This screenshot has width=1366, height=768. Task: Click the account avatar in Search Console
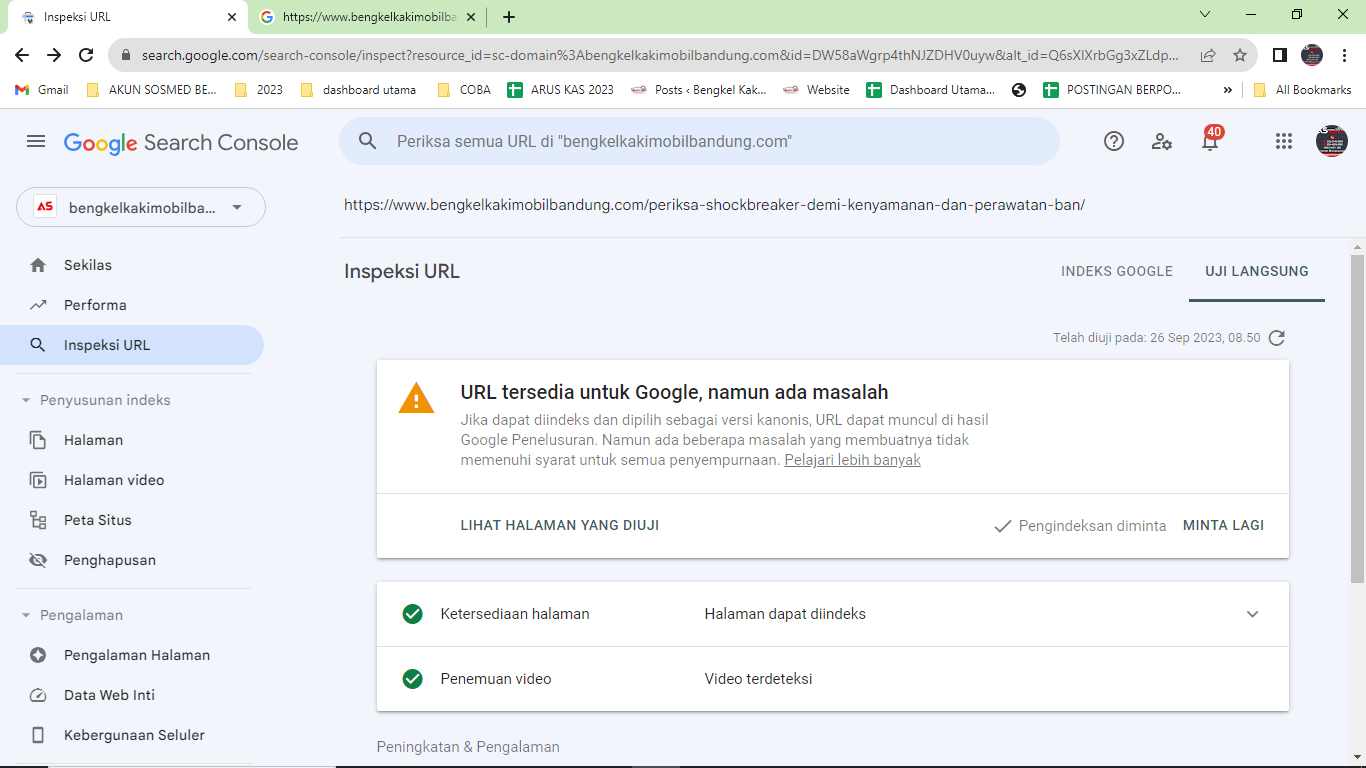1332,141
